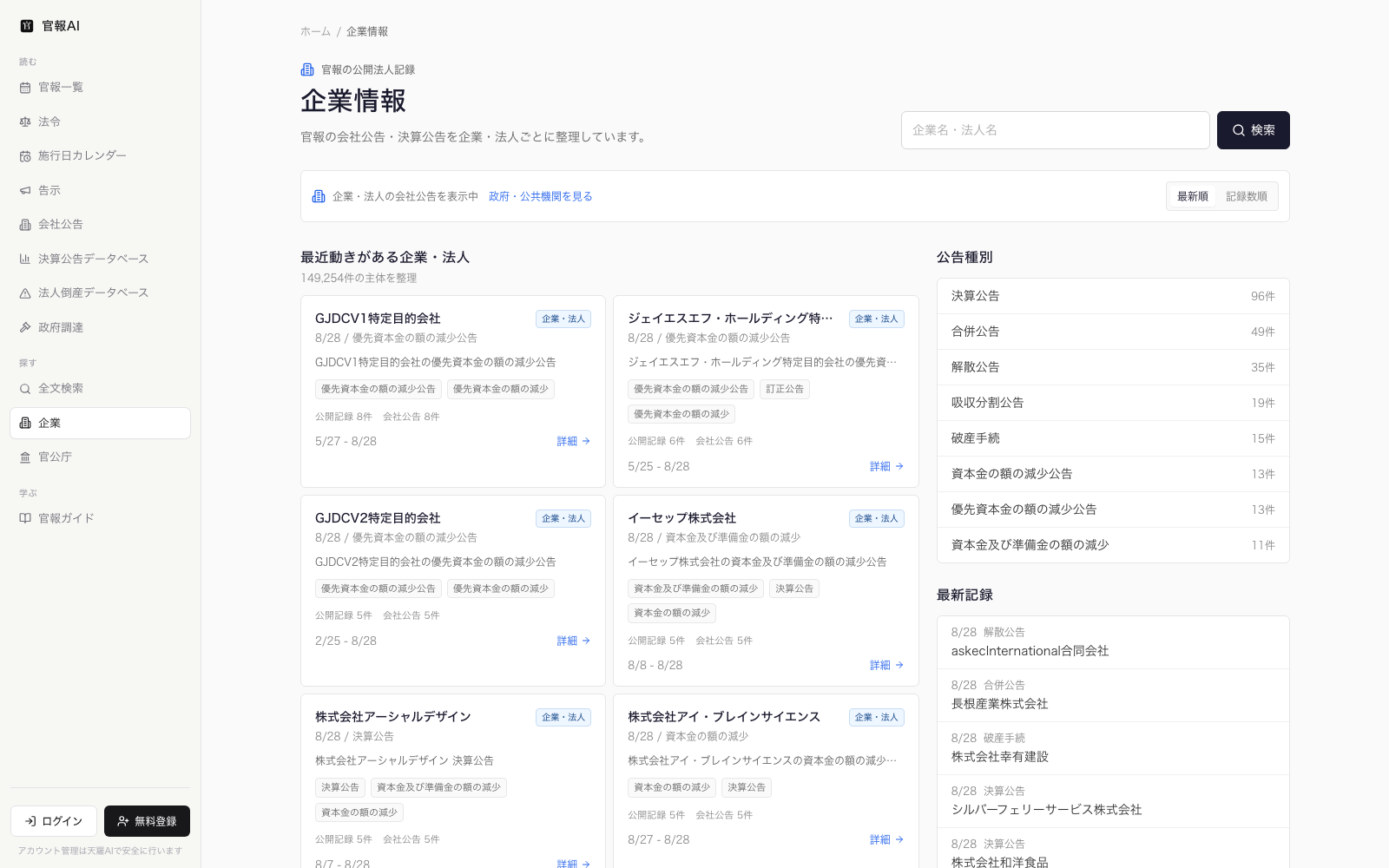Click 企業・法人 badge on アイ・ブレインサイエンス card
Image resolution: width=1389 pixels, height=868 pixels.
coord(877,717)
